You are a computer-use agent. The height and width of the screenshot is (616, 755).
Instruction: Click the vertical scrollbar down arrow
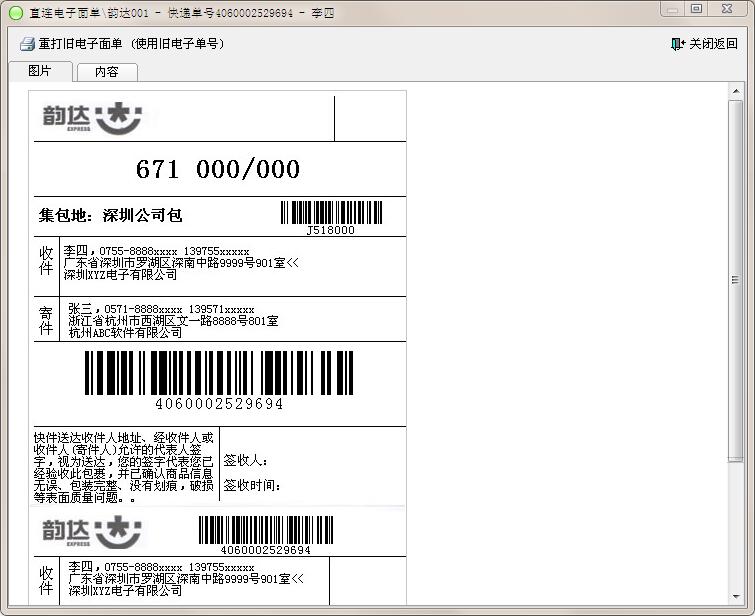coord(738,596)
